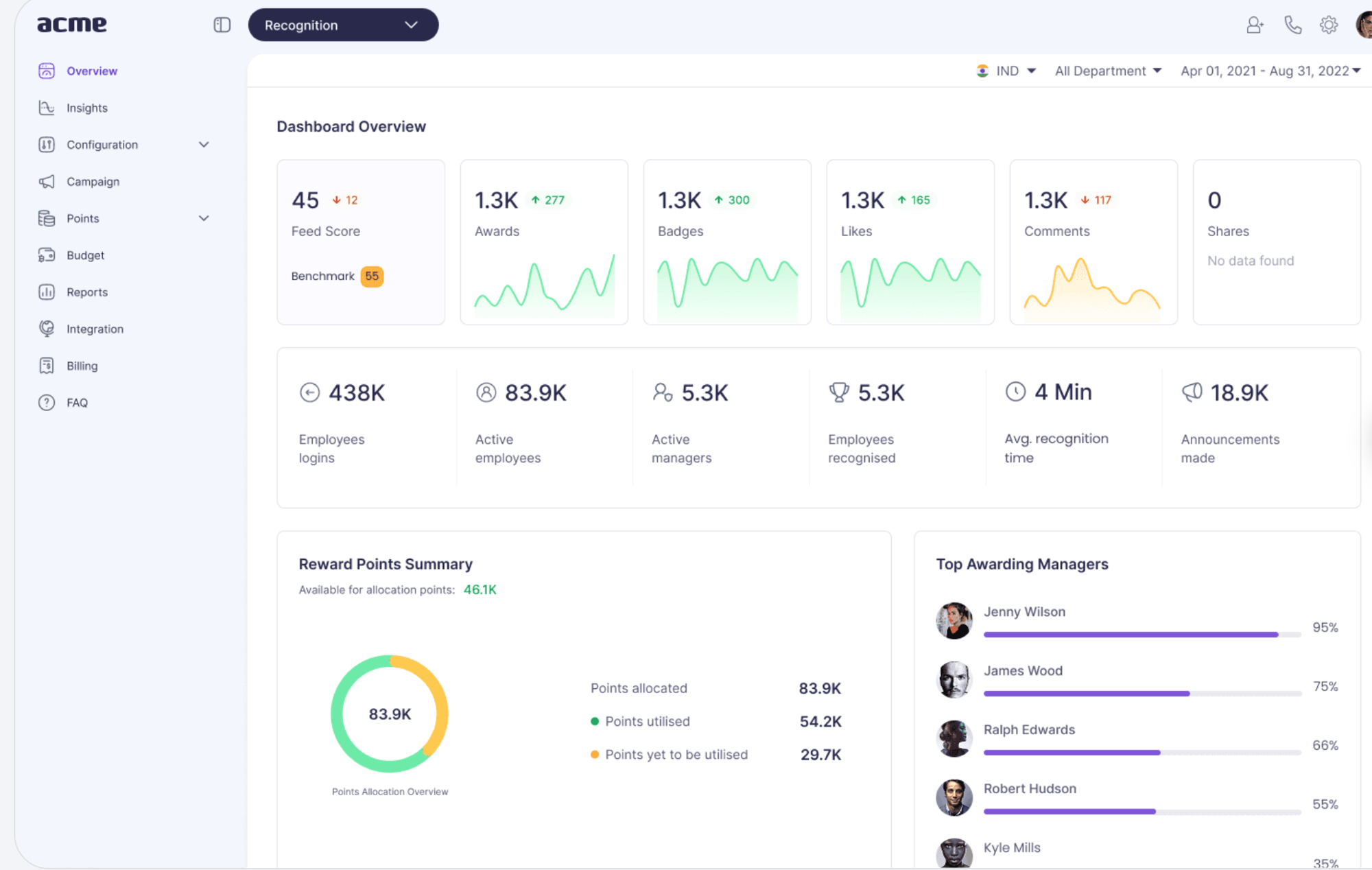This screenshot has height=870, width=1372.
Task: Expand the Configuration submenu chevron
Action: [204, 145]
